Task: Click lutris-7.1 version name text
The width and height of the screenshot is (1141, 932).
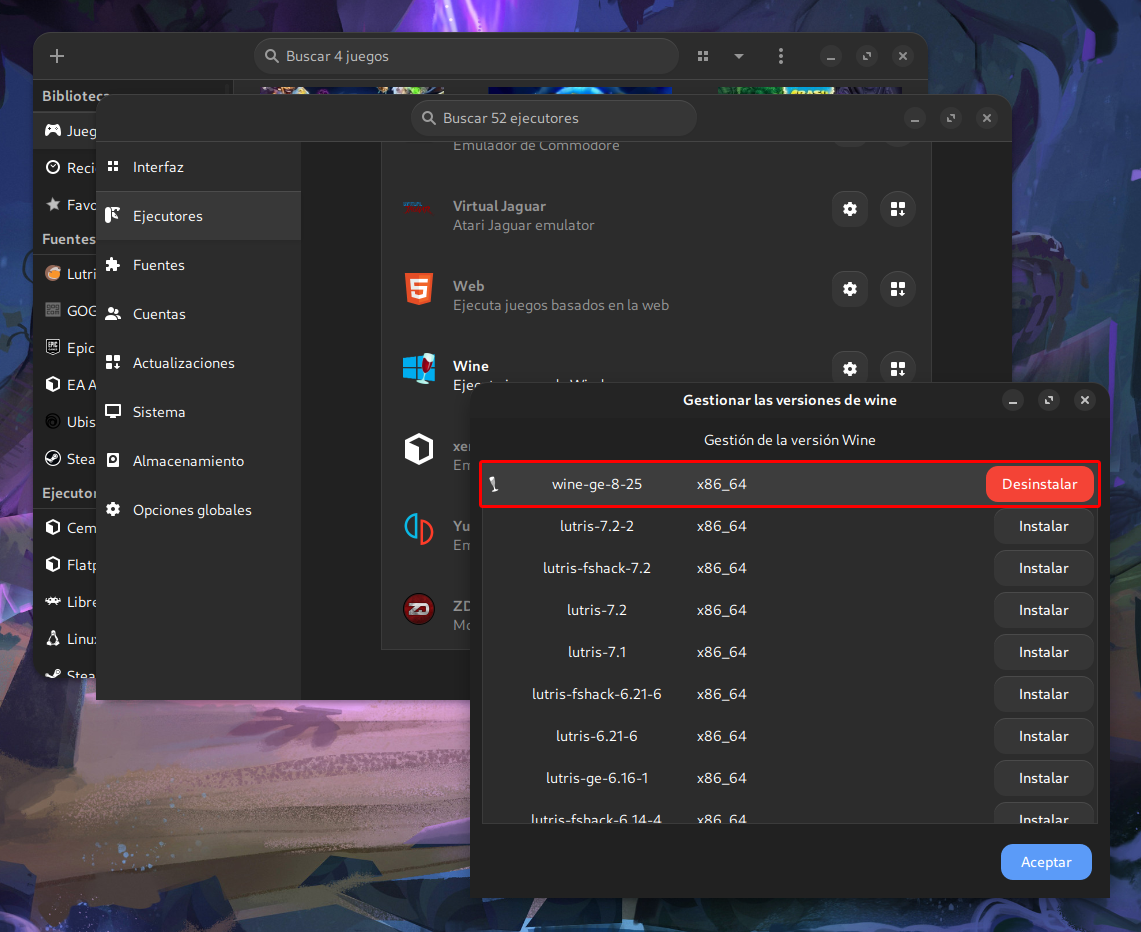Action: pyautogui.click(x=597, y=653)
